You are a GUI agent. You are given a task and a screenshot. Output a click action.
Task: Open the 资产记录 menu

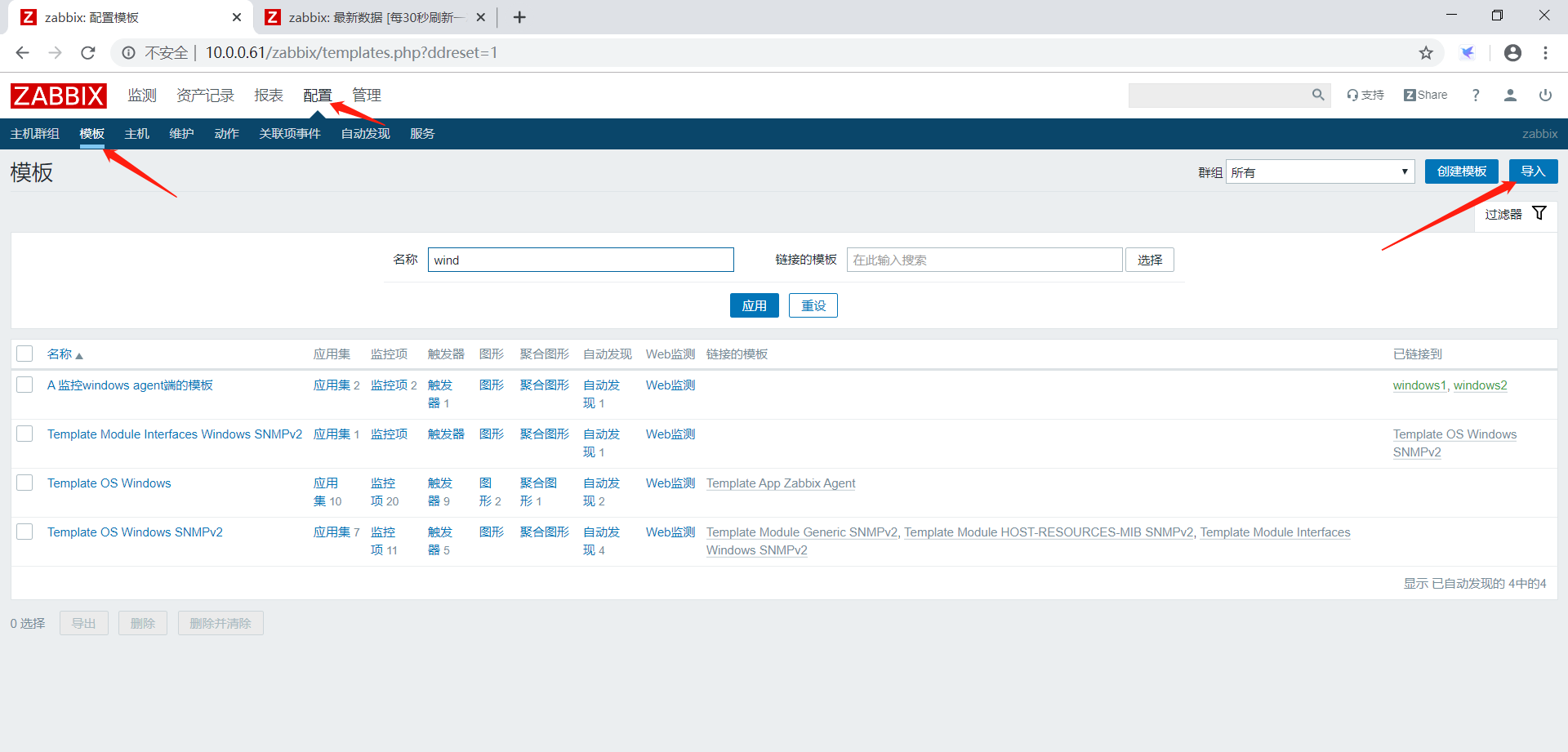[x=205, y=96]
